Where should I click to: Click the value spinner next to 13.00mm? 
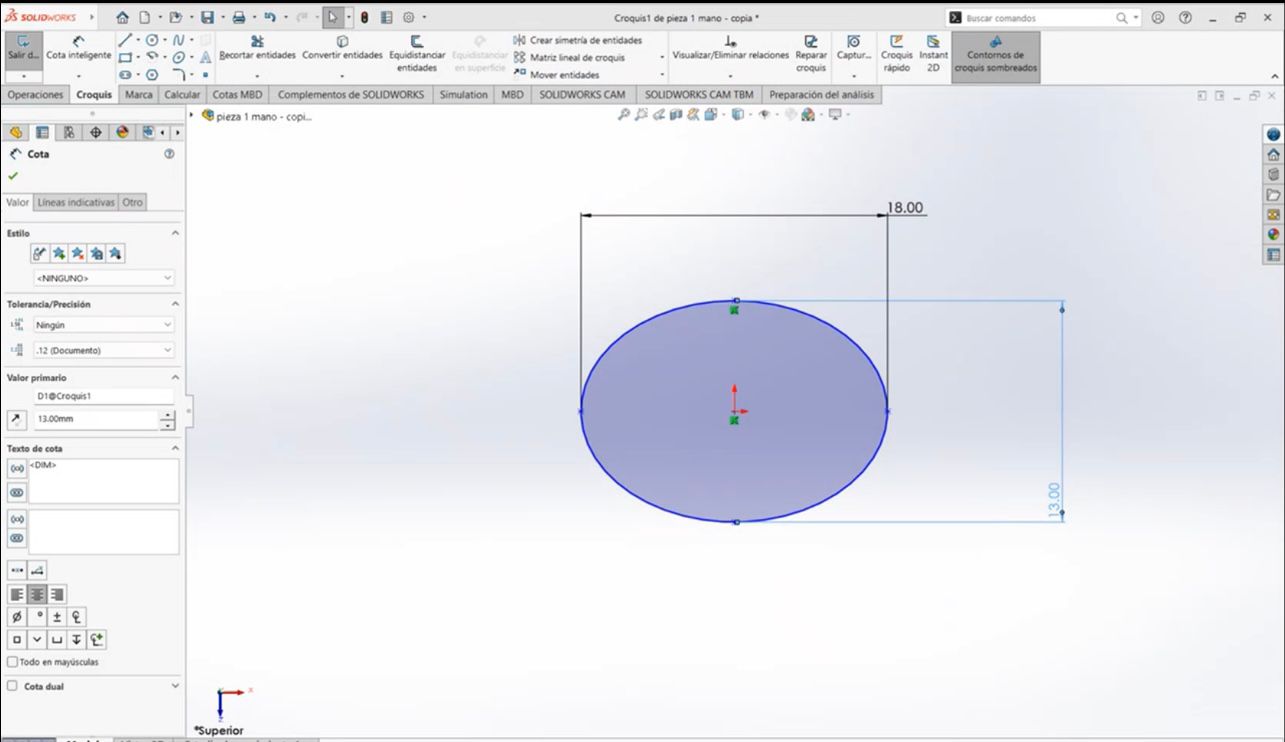167,419
